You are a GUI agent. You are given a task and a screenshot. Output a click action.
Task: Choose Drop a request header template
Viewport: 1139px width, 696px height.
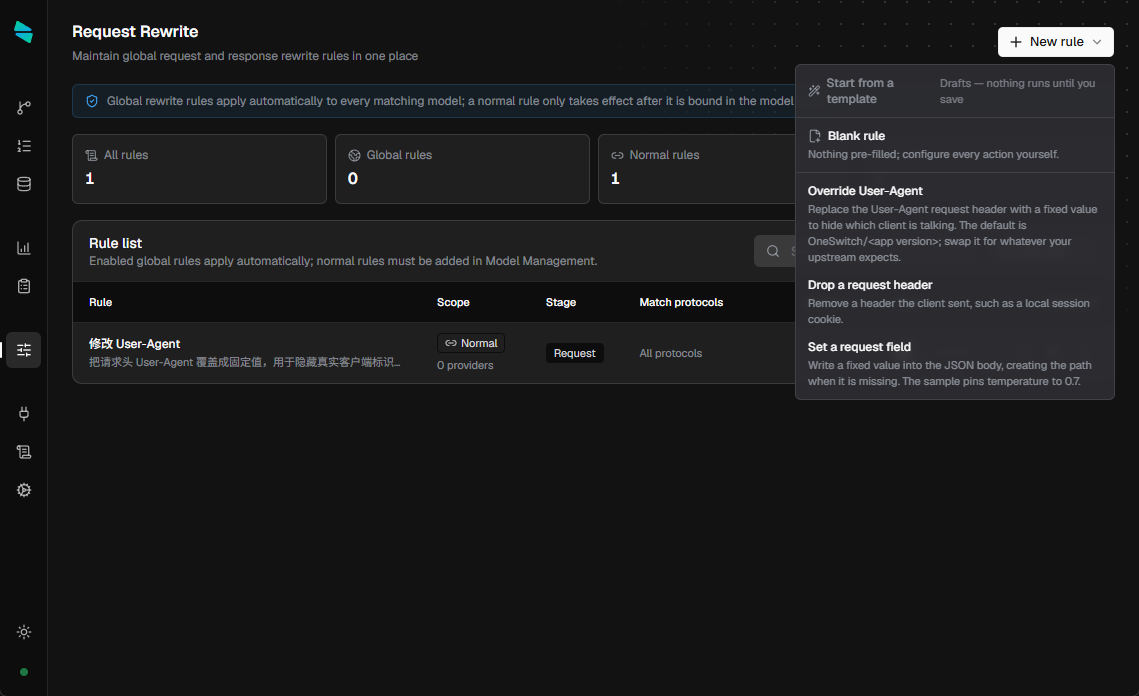(x=954, y=302)
